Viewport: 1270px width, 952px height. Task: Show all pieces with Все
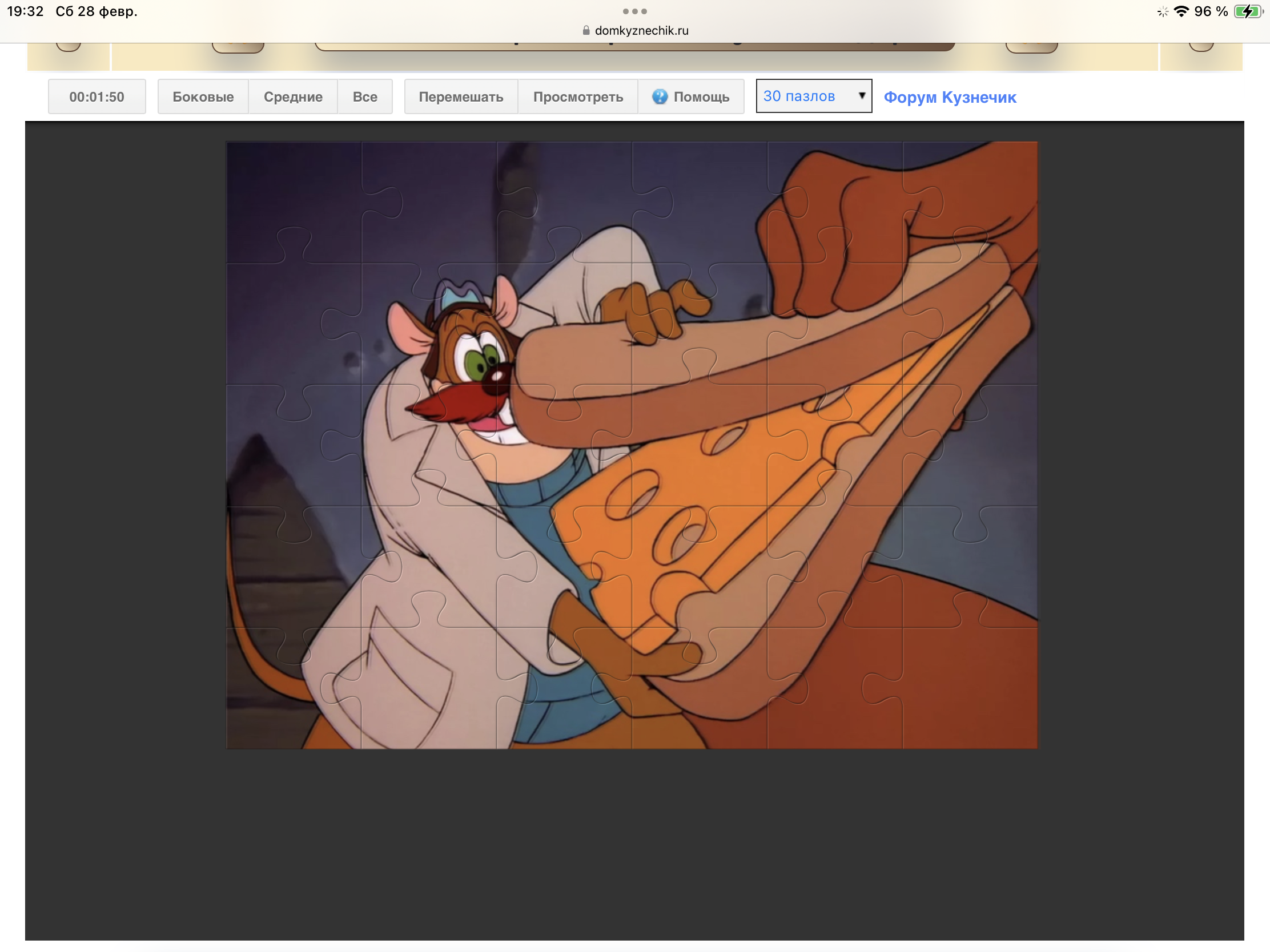point(364,97)
